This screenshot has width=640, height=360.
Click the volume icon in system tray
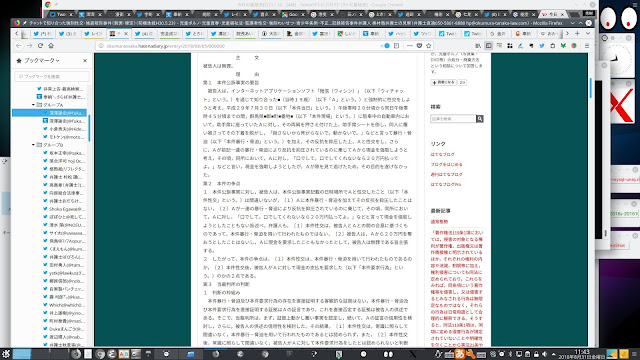(x=545, y=354)
